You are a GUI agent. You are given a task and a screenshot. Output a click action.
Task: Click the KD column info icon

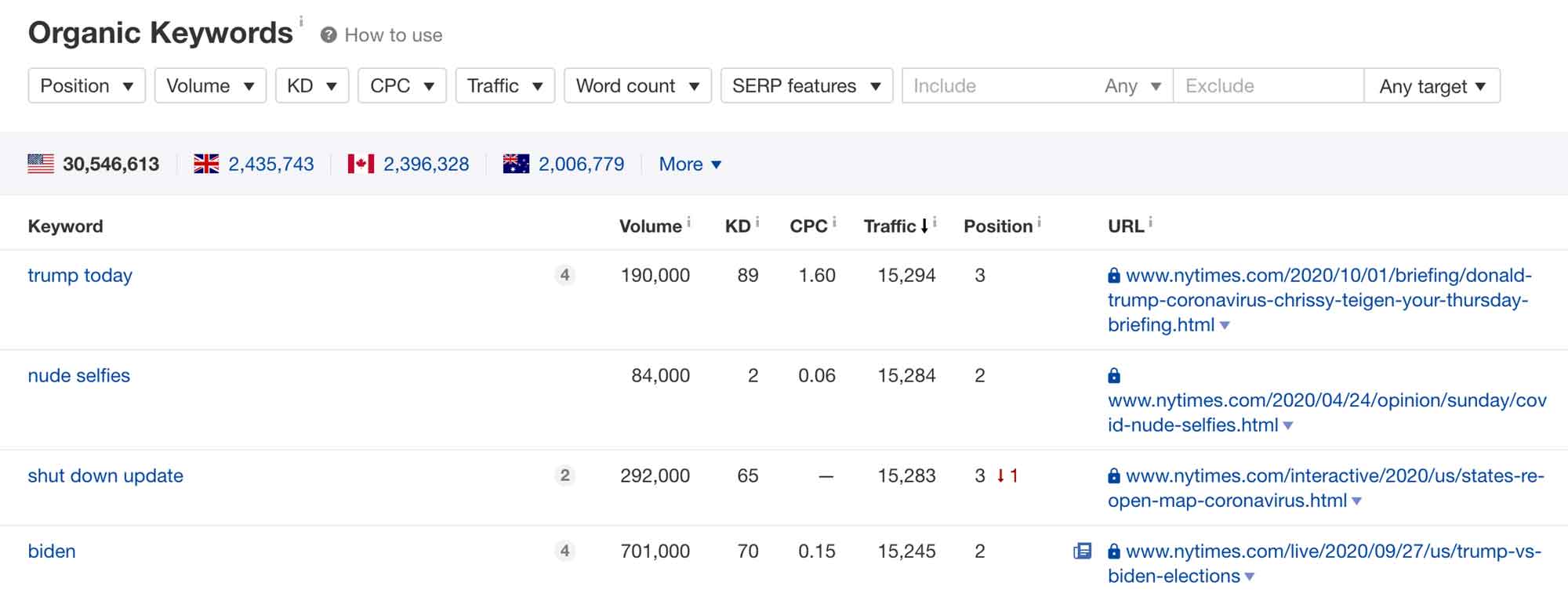757,222
